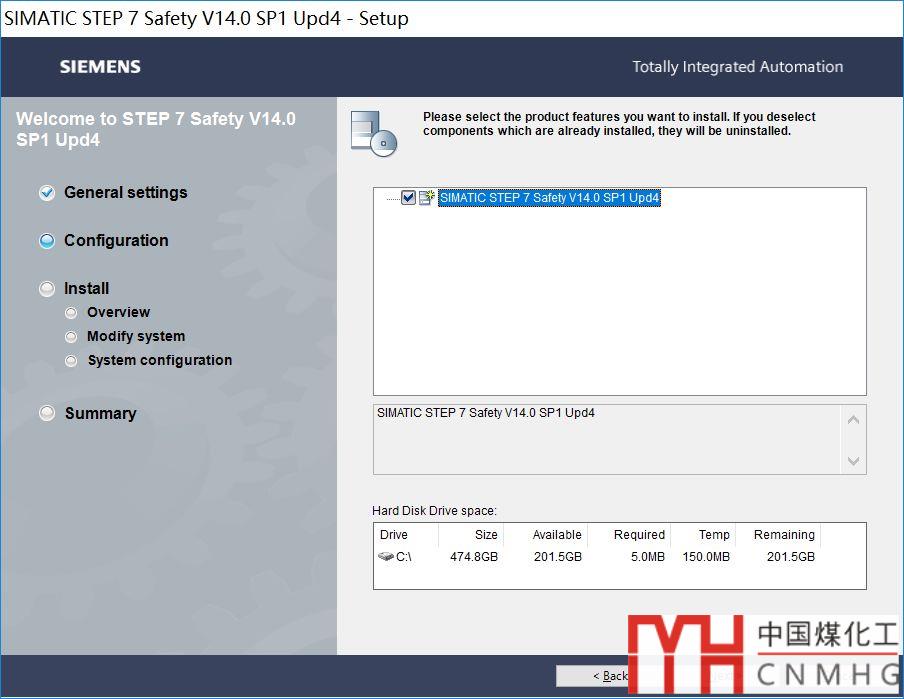Select the Install step label
Screen dimensions: 904x699
click(86, 288)
